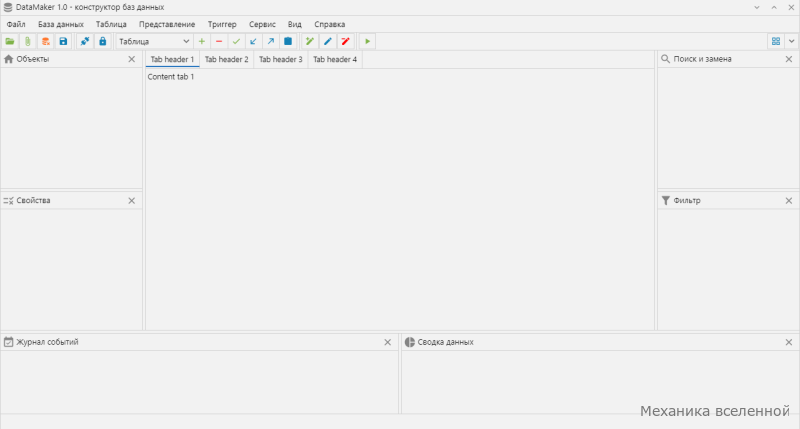This screenshot has height=429, width=800.
Task: Click the Сводка данных panel title
Action: [x=445, y=342]
